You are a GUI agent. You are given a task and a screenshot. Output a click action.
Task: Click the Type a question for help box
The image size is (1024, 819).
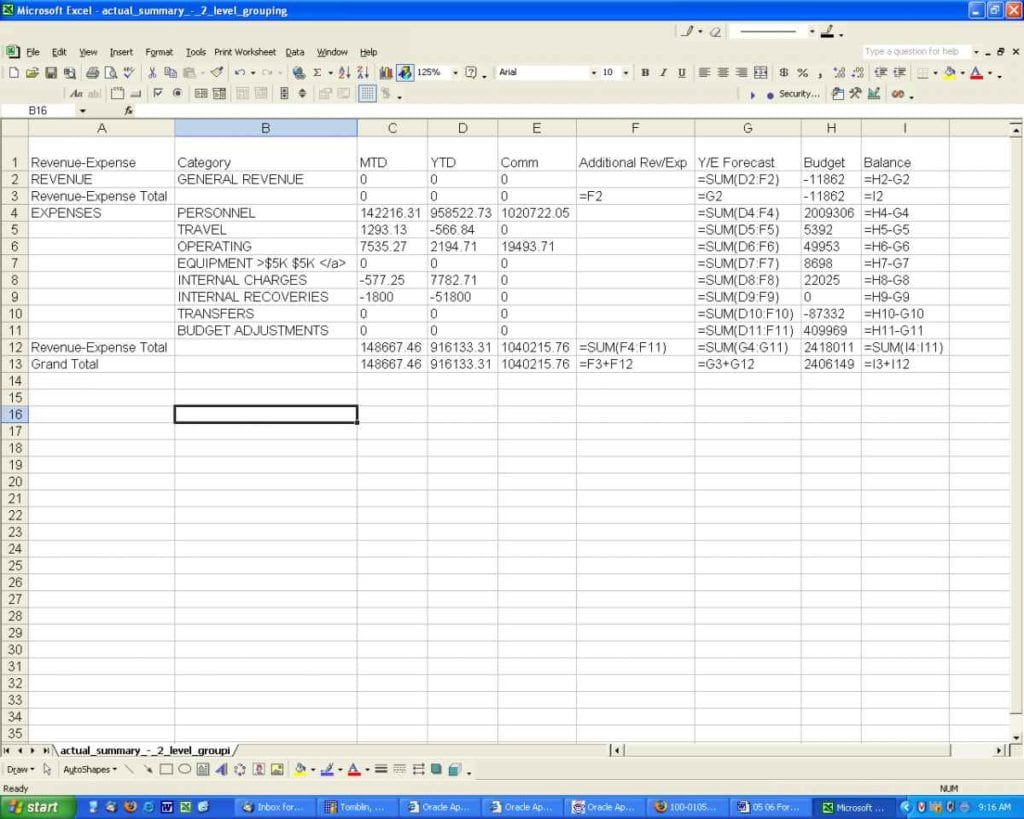[917, 52]
